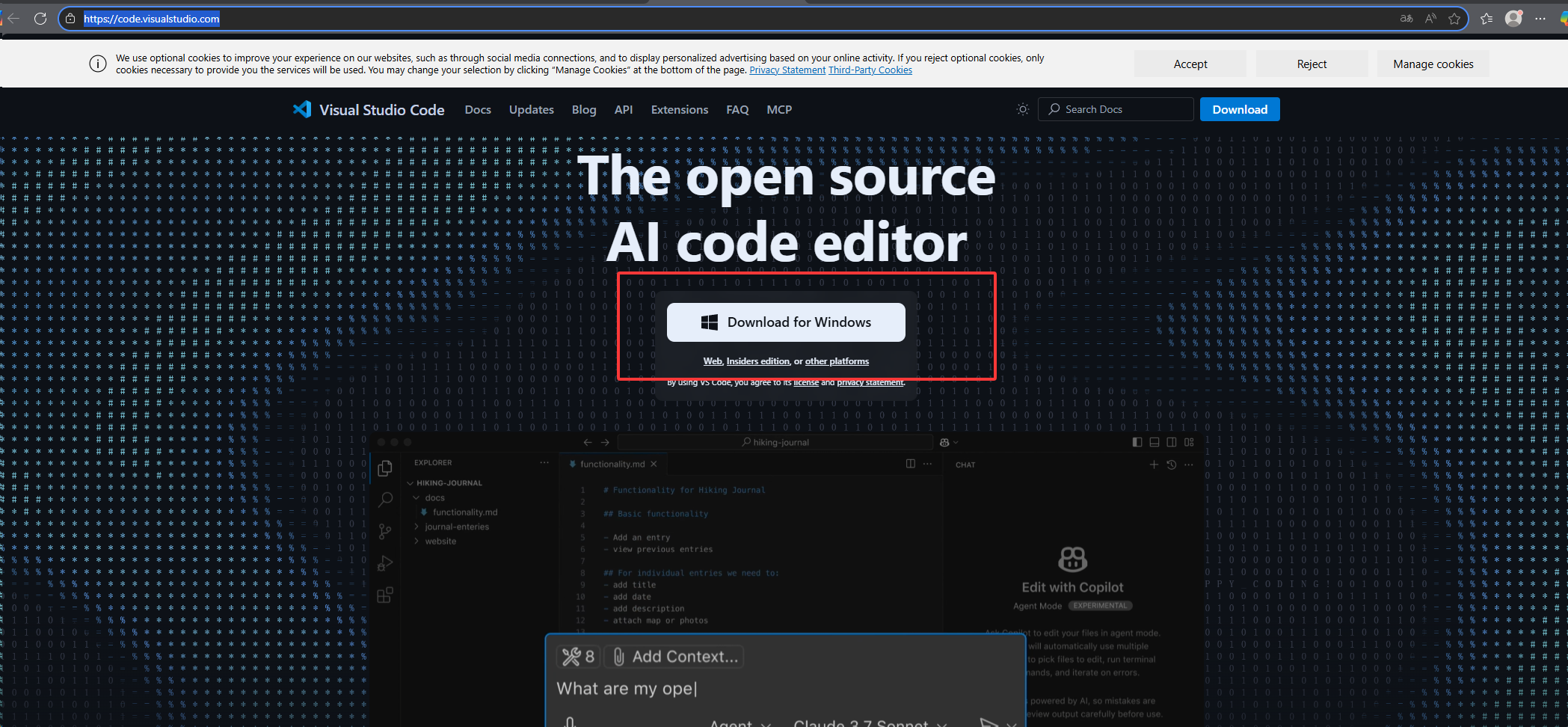This screenshot has width=1568, height=727.
Task: Click Download for Windows button
Action: (x=786, y=322)
